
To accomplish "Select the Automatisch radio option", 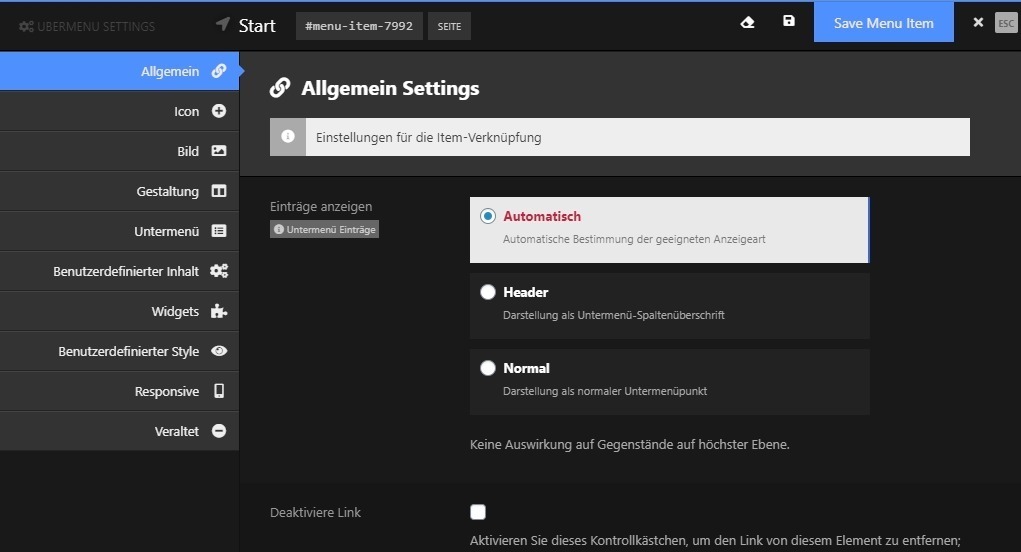I will (x=488, y=216).
